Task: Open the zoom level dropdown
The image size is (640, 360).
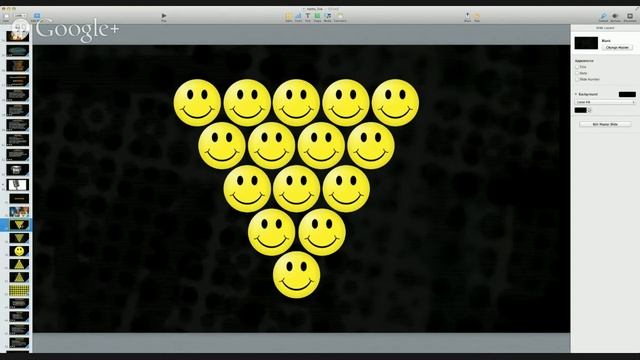Action: 20,16
